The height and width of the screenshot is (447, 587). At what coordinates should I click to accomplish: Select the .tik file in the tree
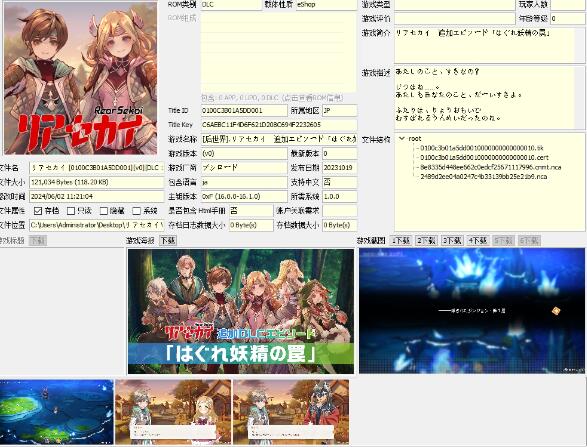coord(481,148)
